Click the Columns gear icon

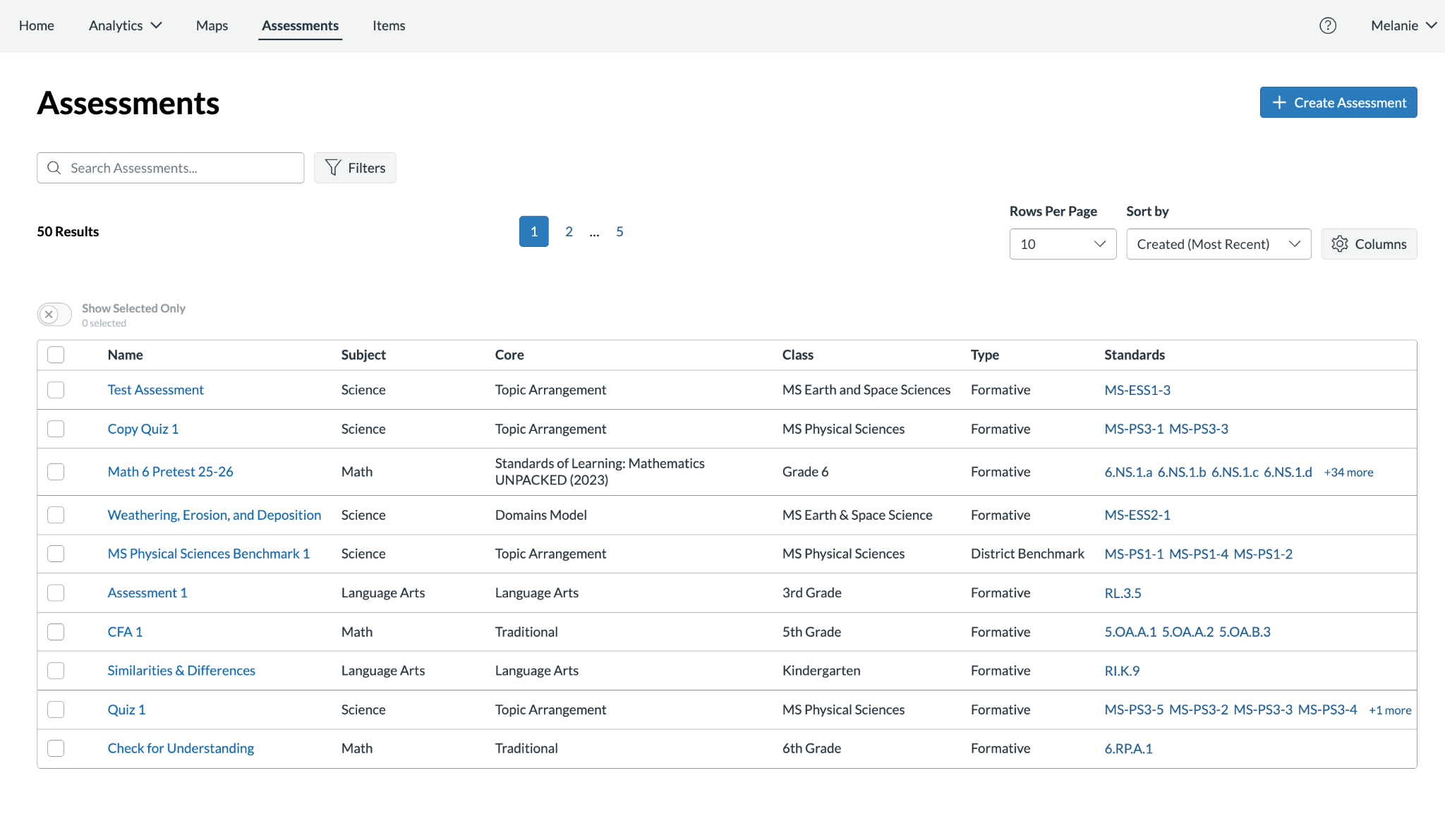pyautogui.click(x=1339, y=244)
